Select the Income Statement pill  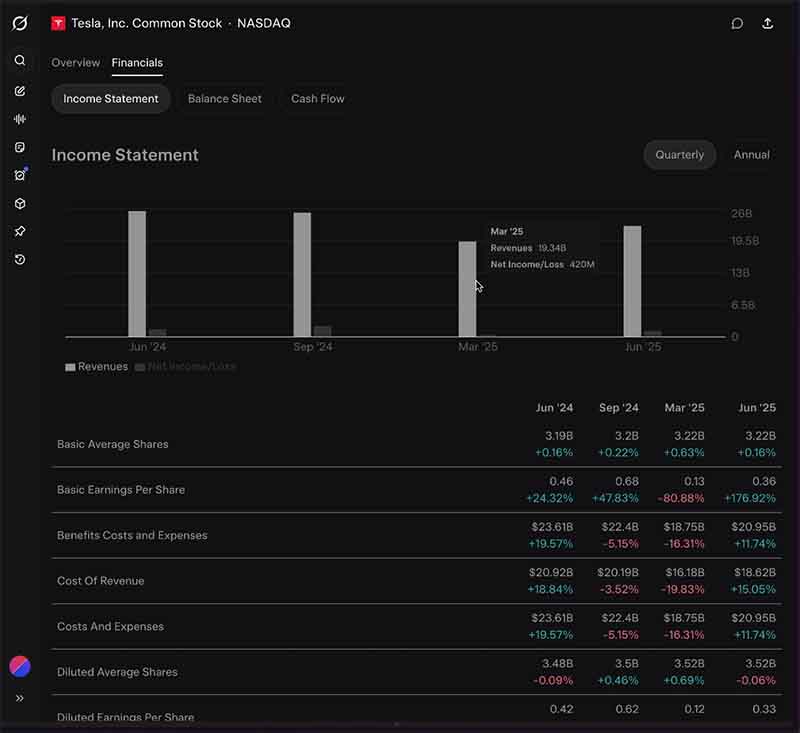click(x=111, y=98)
